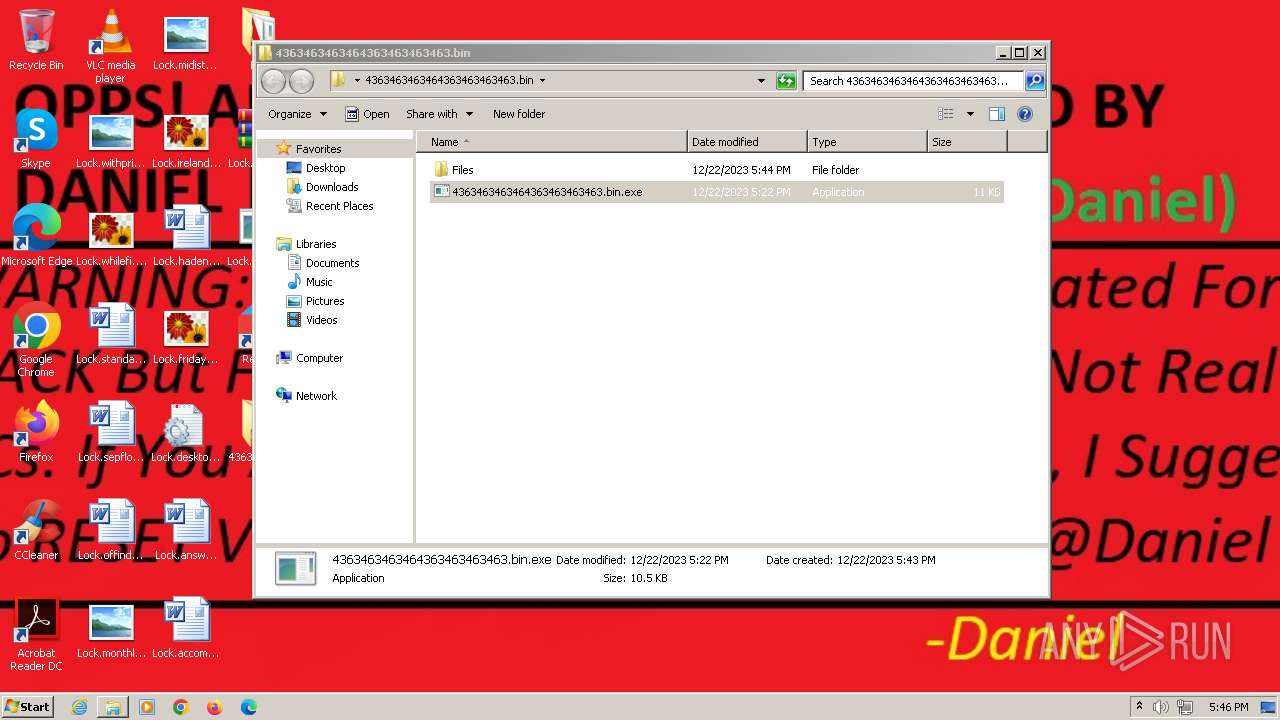Open the Recycle Bin desktop icon
The image size is (1280, 720).
[x=36, y=40]
